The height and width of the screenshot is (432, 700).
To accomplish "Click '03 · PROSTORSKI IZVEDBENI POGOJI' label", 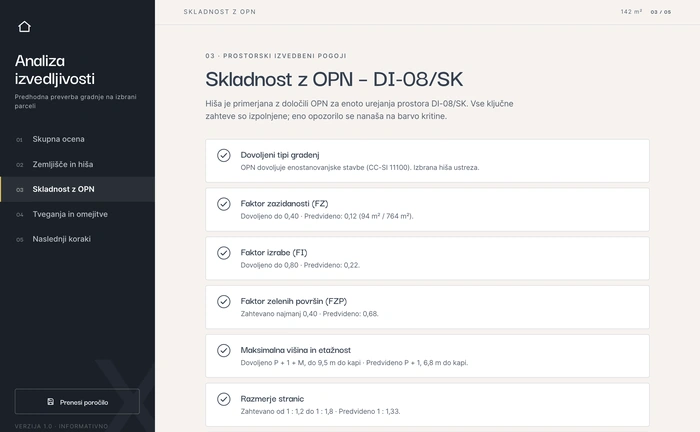I will click(x=276, y=56).
